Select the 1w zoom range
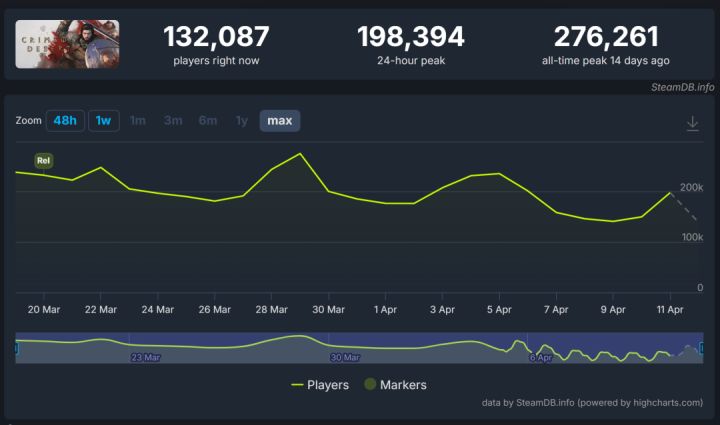The width and height of the screenshot is (720, 425). tap(104, 121)
